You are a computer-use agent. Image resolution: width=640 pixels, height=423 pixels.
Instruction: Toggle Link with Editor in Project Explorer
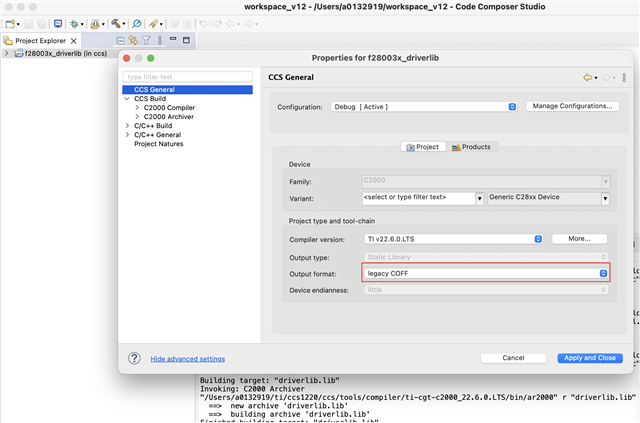tap(133, 40)
